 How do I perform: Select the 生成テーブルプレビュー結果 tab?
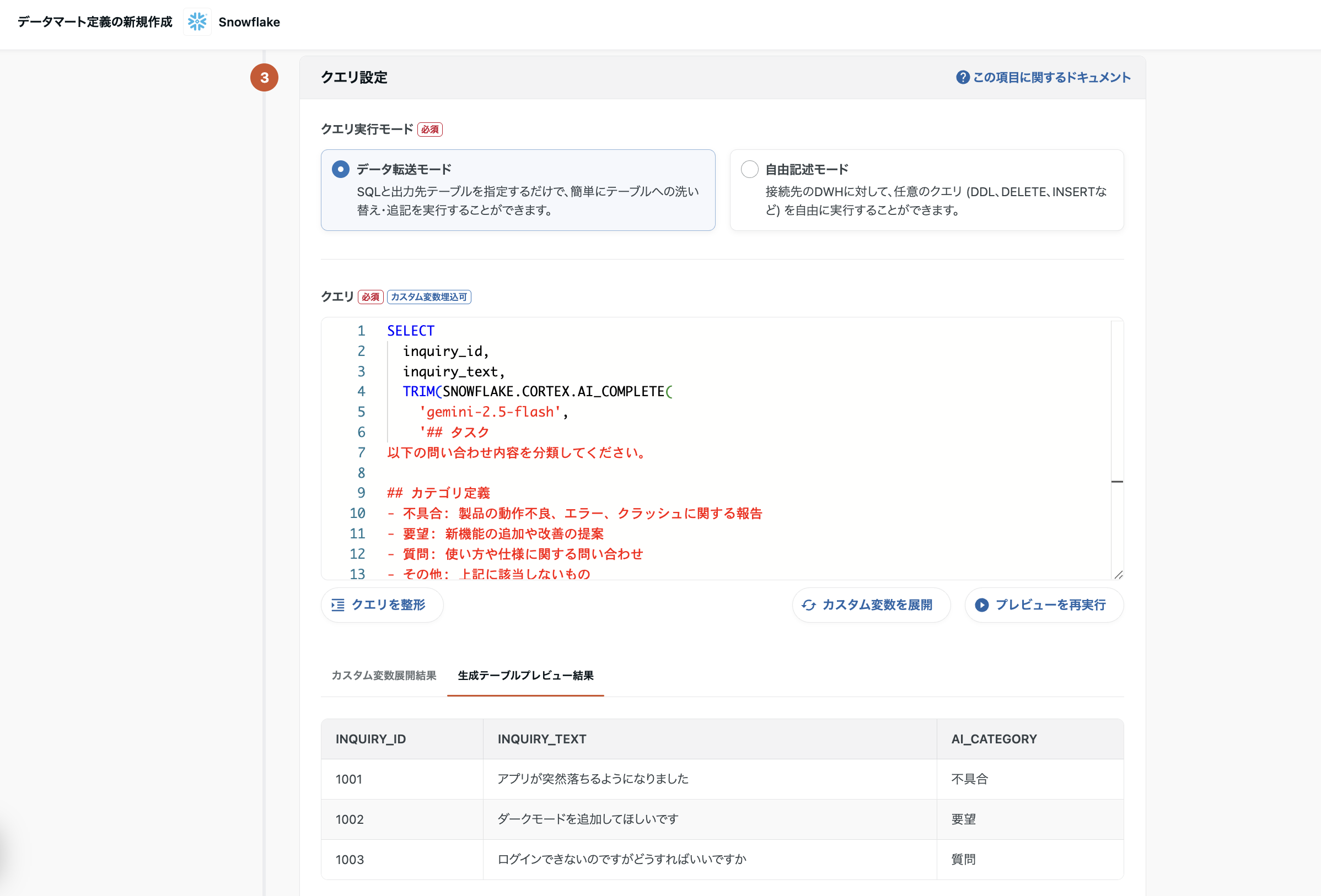[526, 676]
